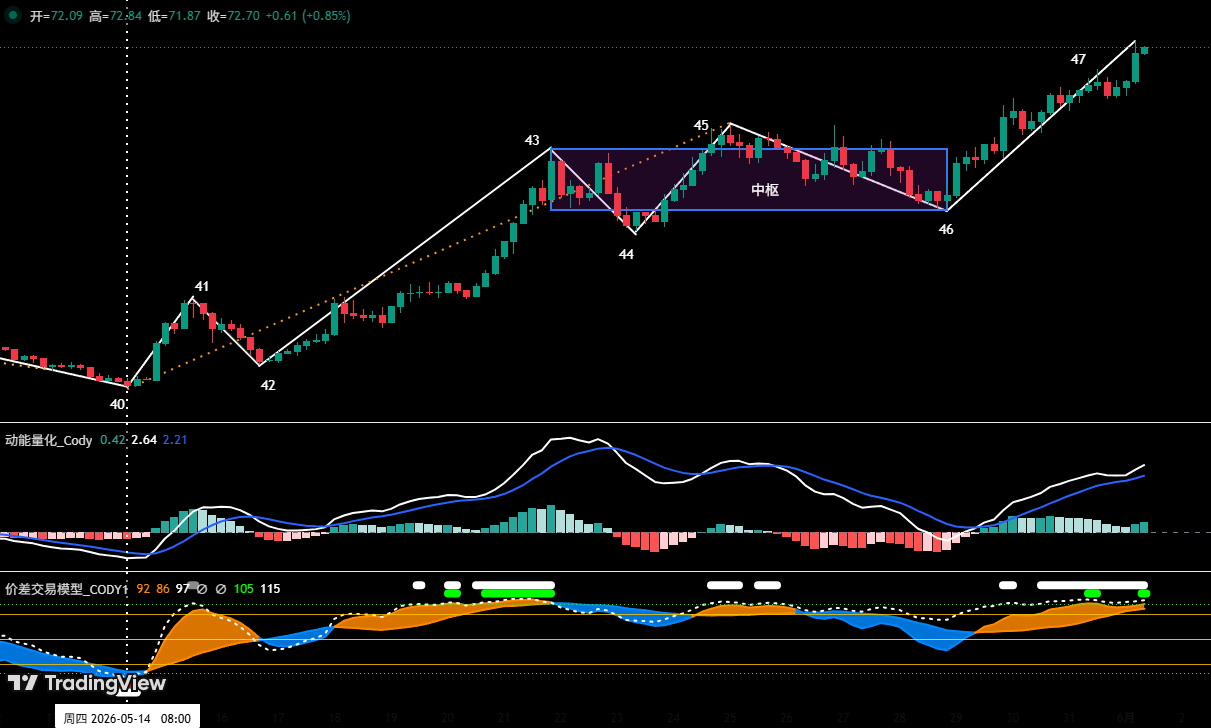1211x728 pixels.
Task: Select wave point label 45
Action: point(701,125)
